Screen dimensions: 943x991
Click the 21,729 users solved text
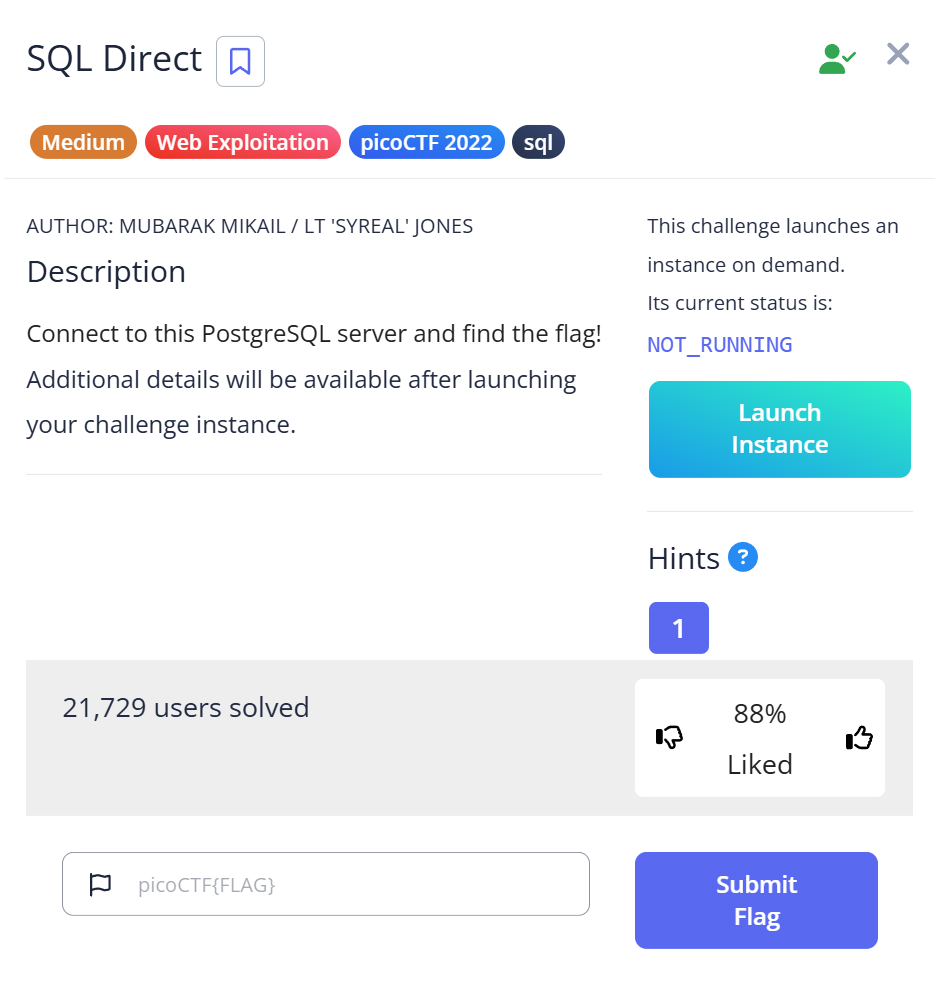point(185,708)
